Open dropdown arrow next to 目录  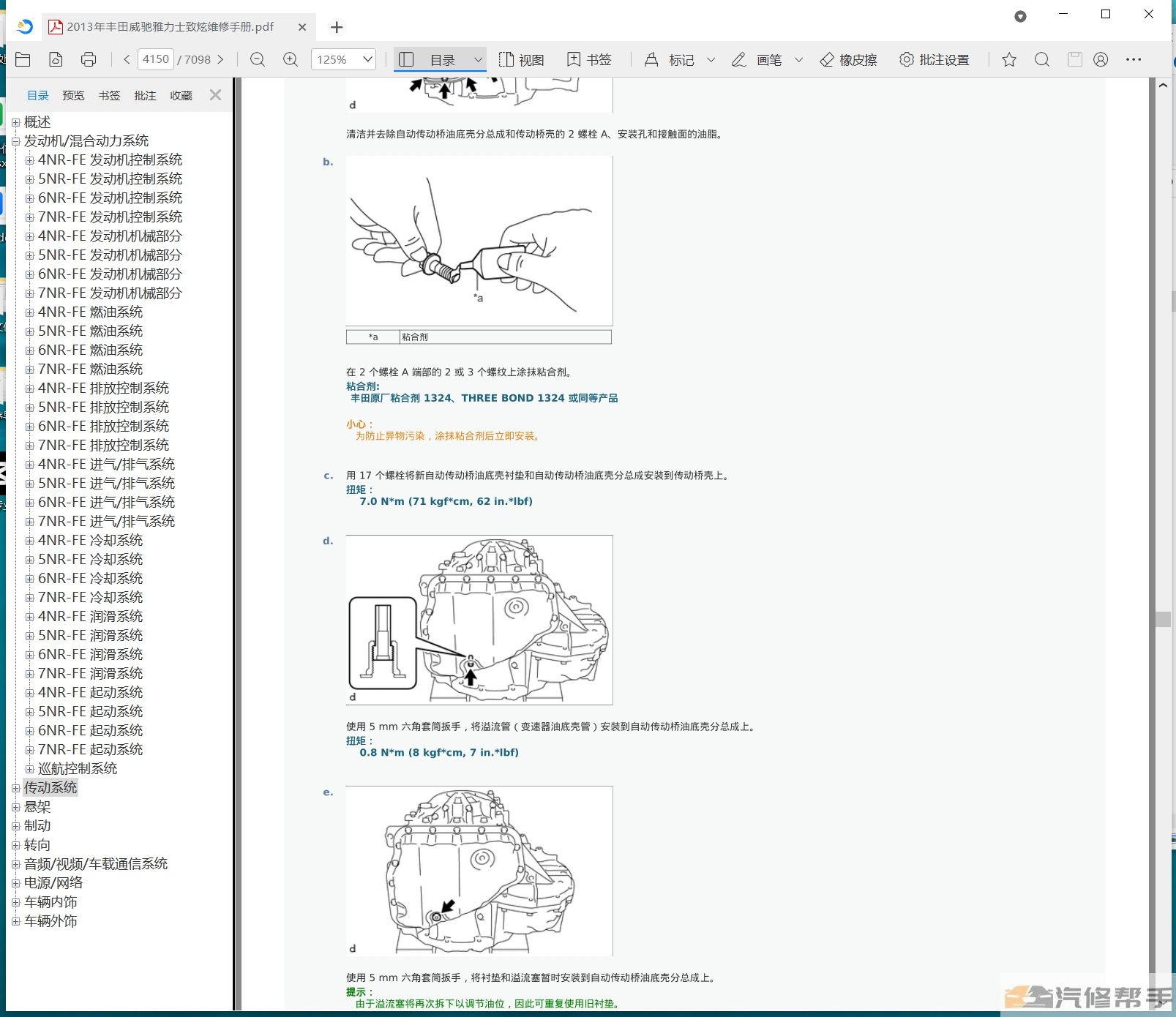(x=478, y=60)
